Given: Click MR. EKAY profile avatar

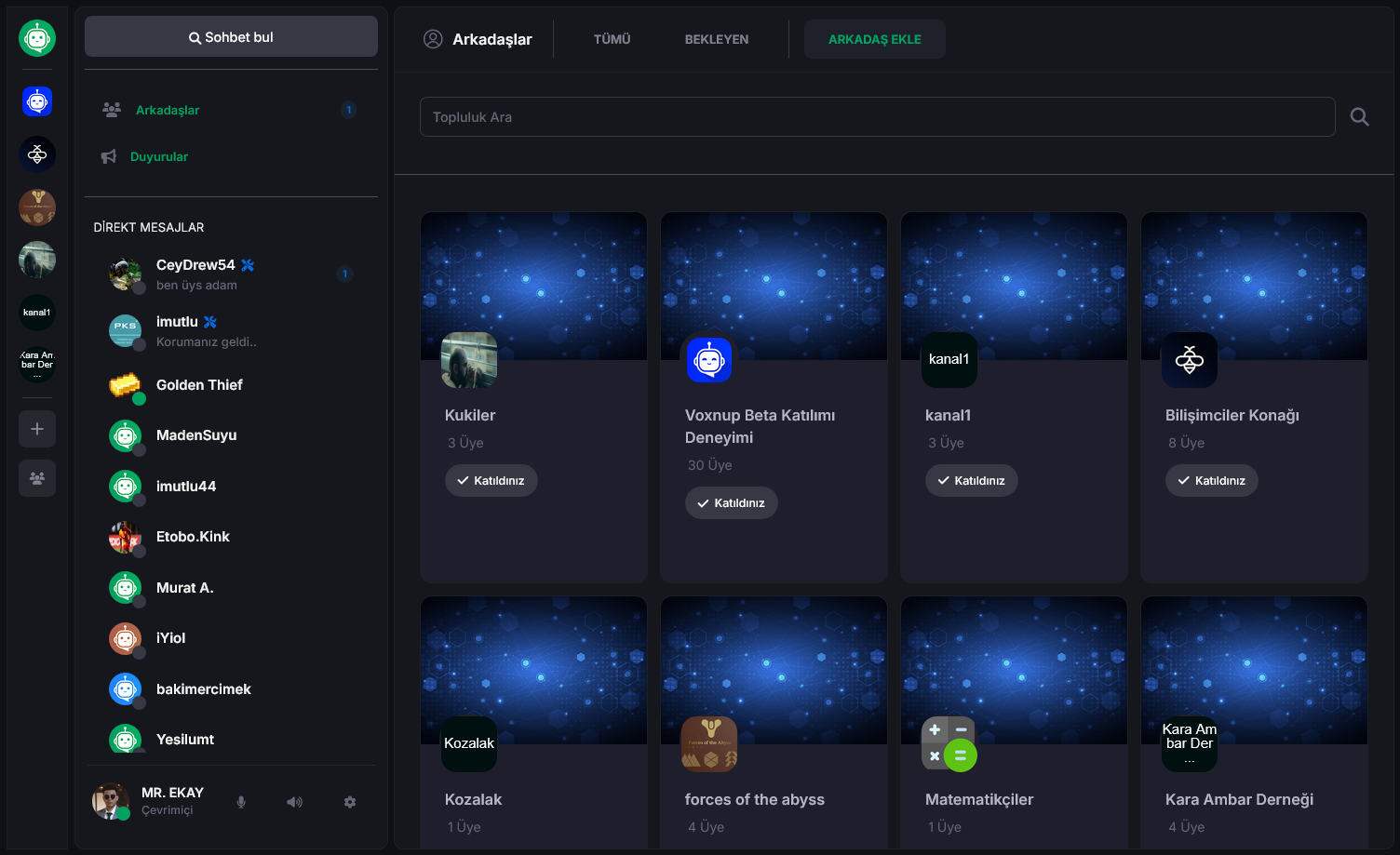Looking at the screenshot, I should tap(110, 801).
